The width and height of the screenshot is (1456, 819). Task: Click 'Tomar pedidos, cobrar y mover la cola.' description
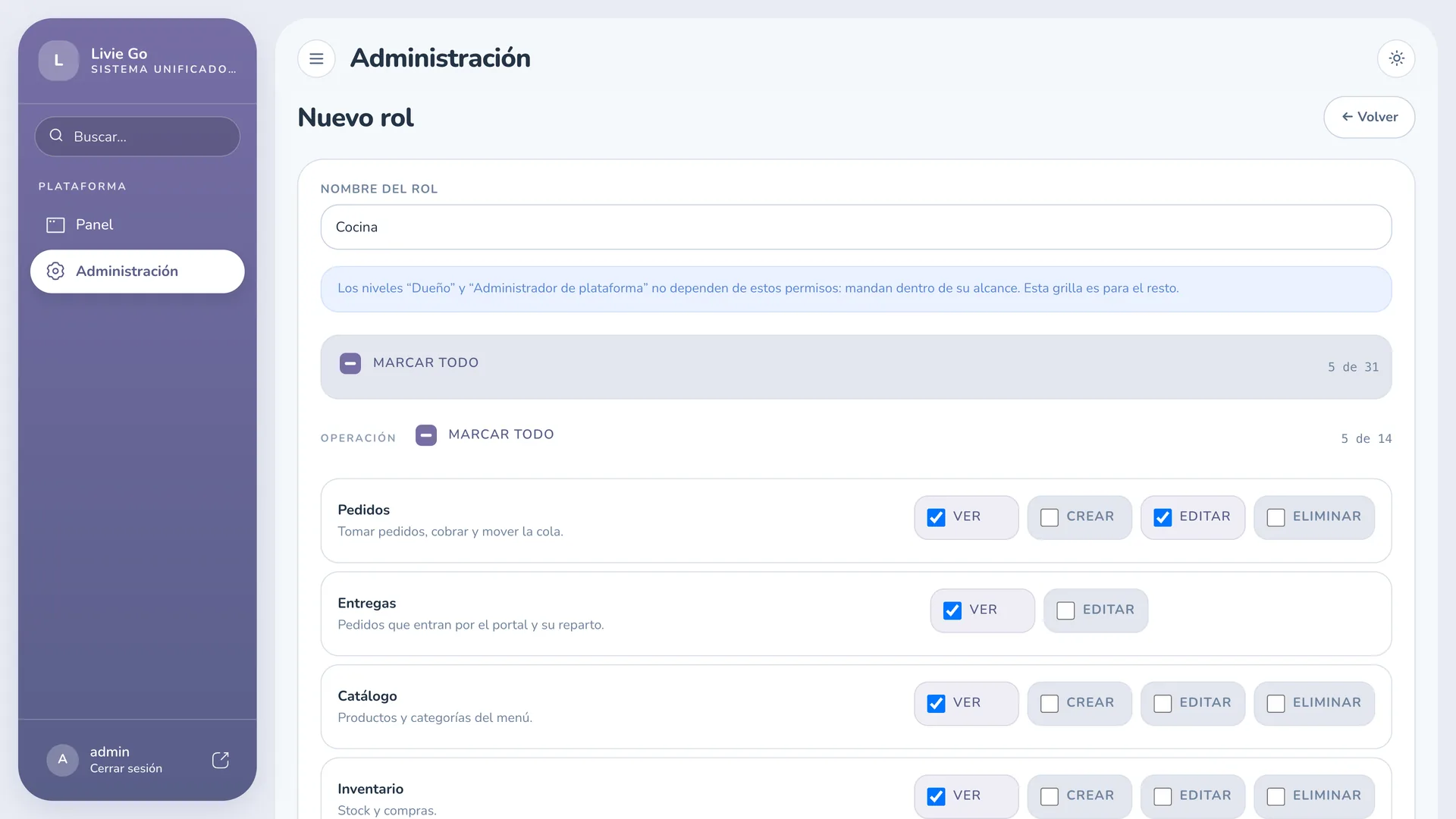pos(450,532)
